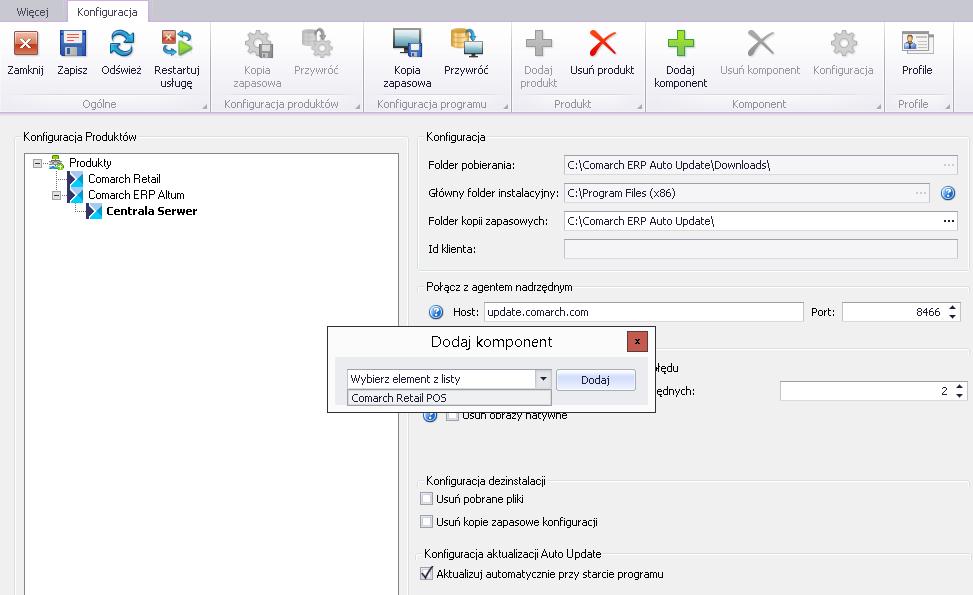Screen dimensions: 973x595
Task: Open the Komponent Konfiguracja gear icon
Action: [x=843, y=43]
